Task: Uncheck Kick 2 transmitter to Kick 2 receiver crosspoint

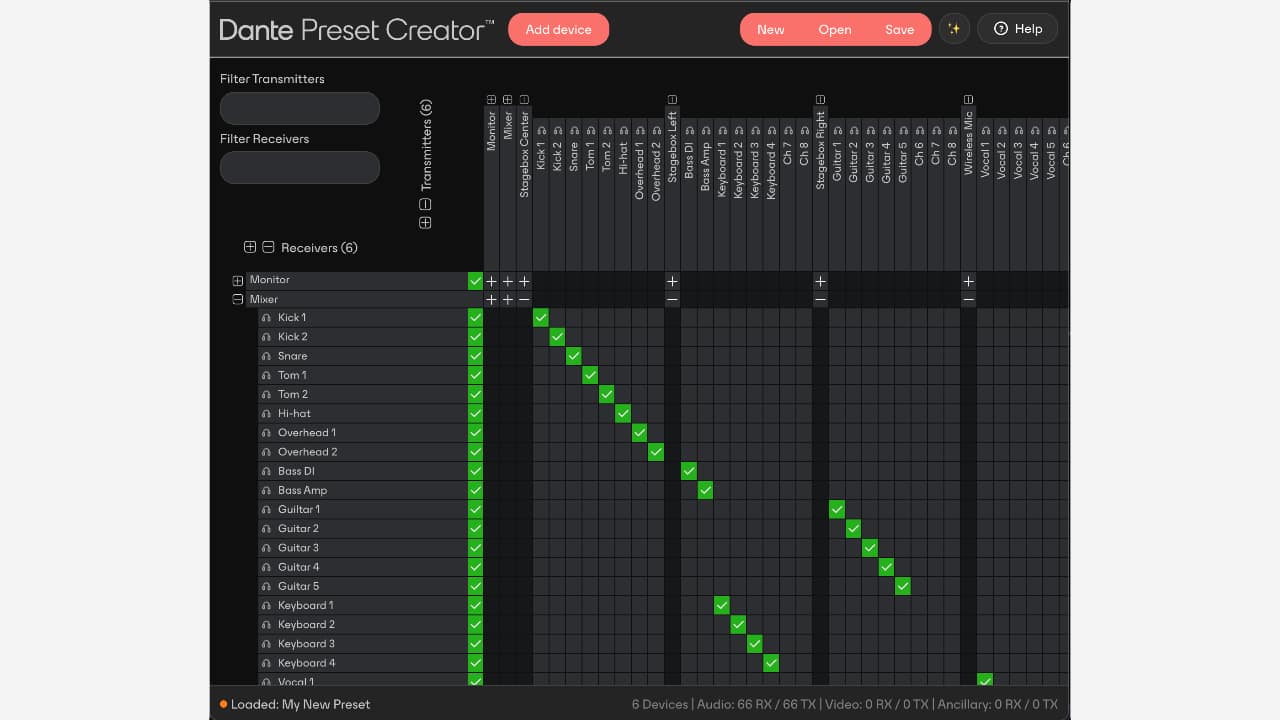Action: tap(557, 337)
